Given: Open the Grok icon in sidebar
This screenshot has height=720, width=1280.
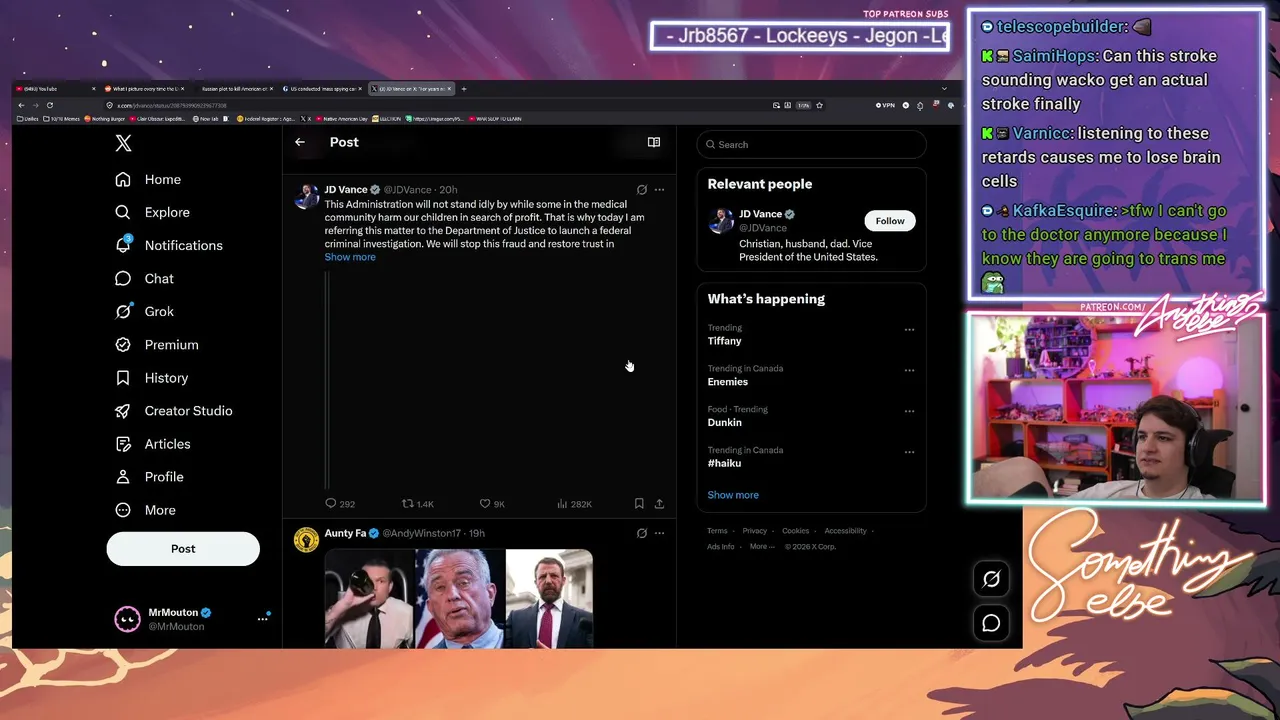Looking at the screenshot, I should (x=123, y=311).
